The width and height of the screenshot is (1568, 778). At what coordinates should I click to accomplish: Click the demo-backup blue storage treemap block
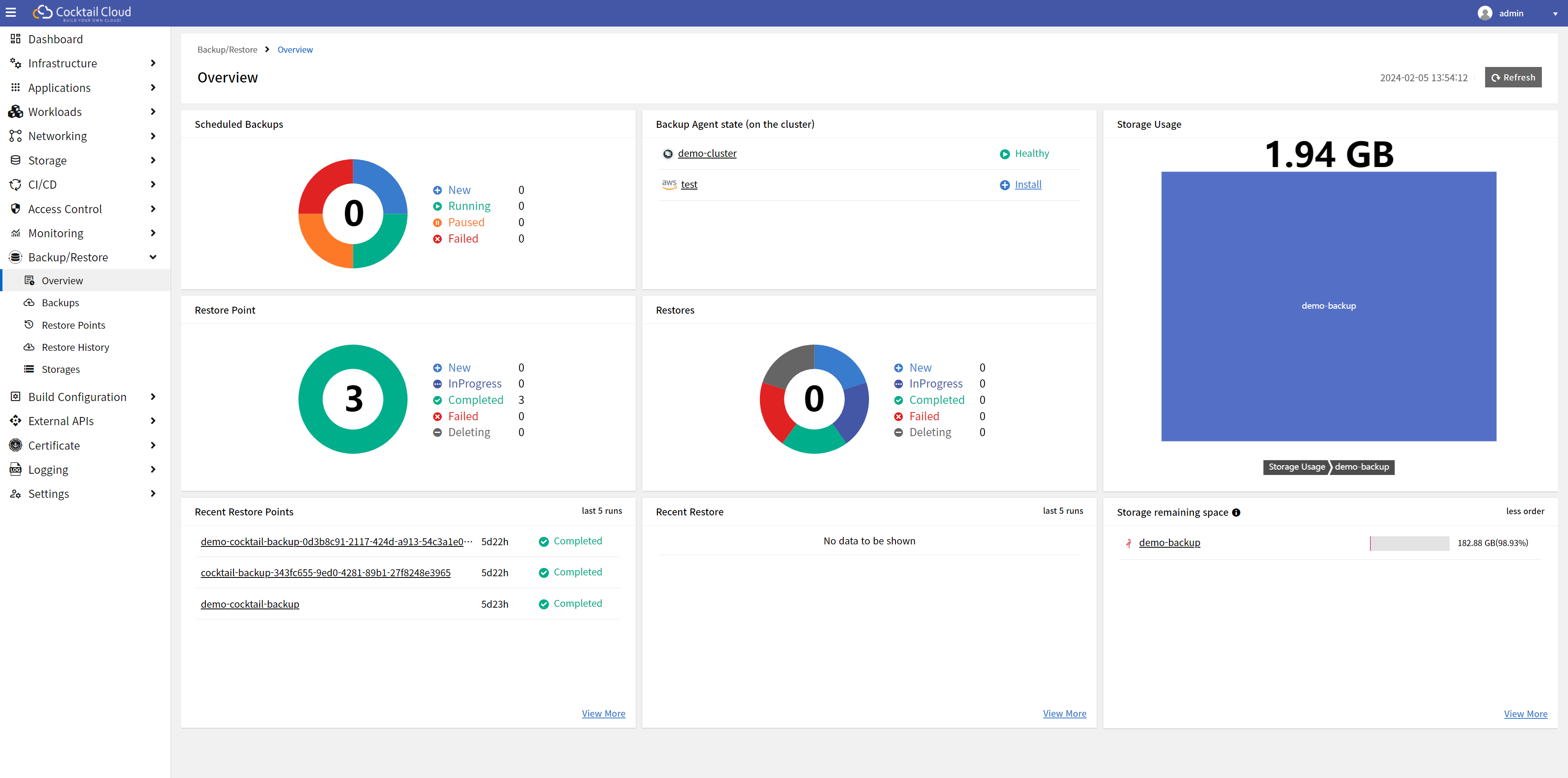point(1328,306)
